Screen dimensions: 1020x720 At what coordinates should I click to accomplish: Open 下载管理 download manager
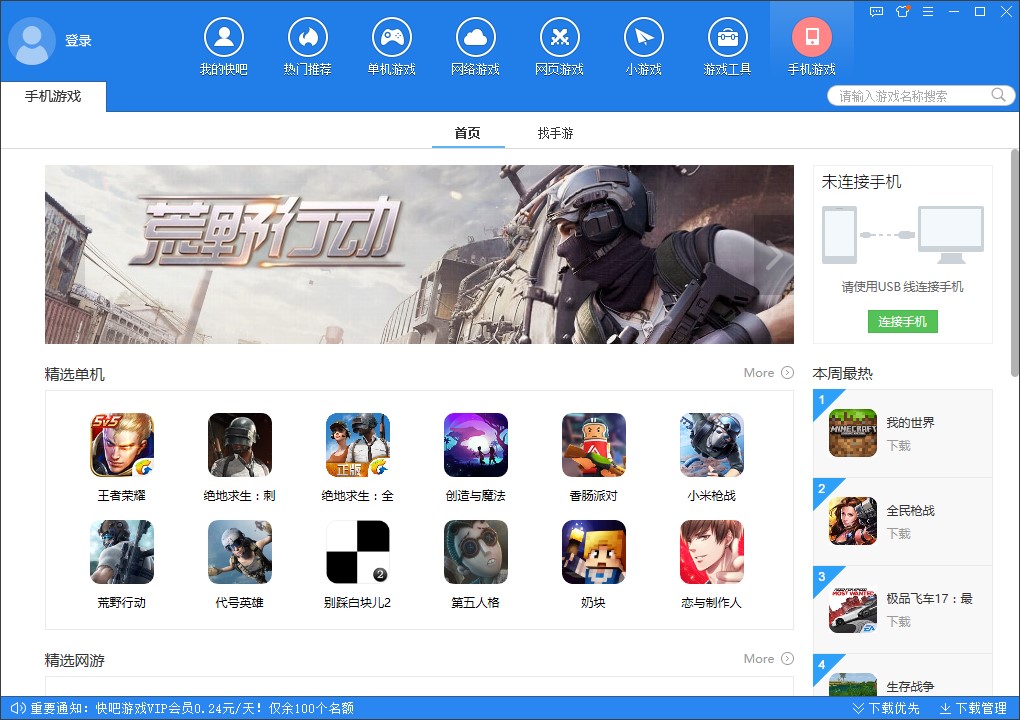(973, 708)
